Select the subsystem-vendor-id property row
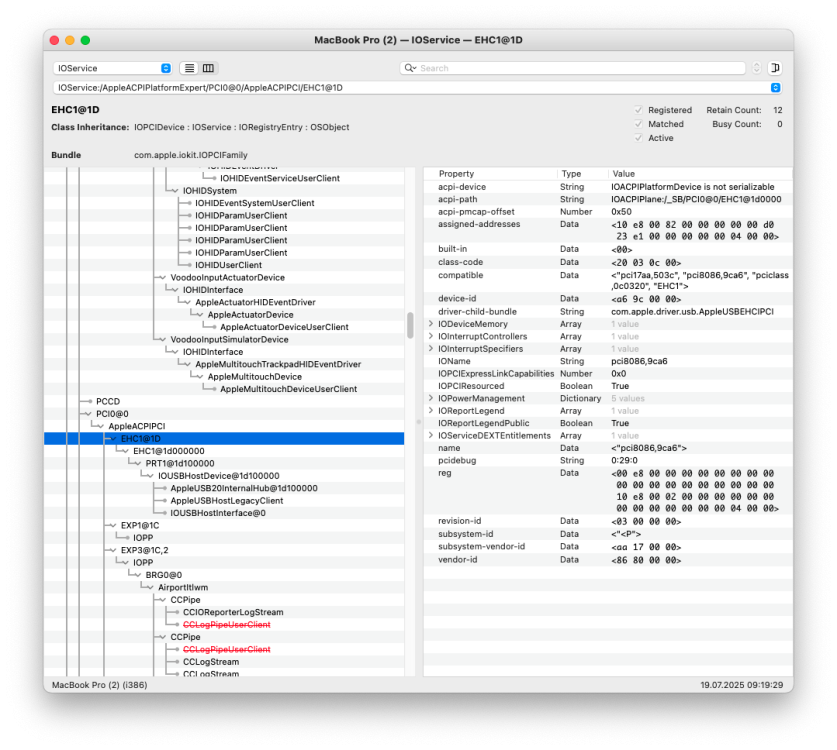837x750 pixels. click(608, 547)
